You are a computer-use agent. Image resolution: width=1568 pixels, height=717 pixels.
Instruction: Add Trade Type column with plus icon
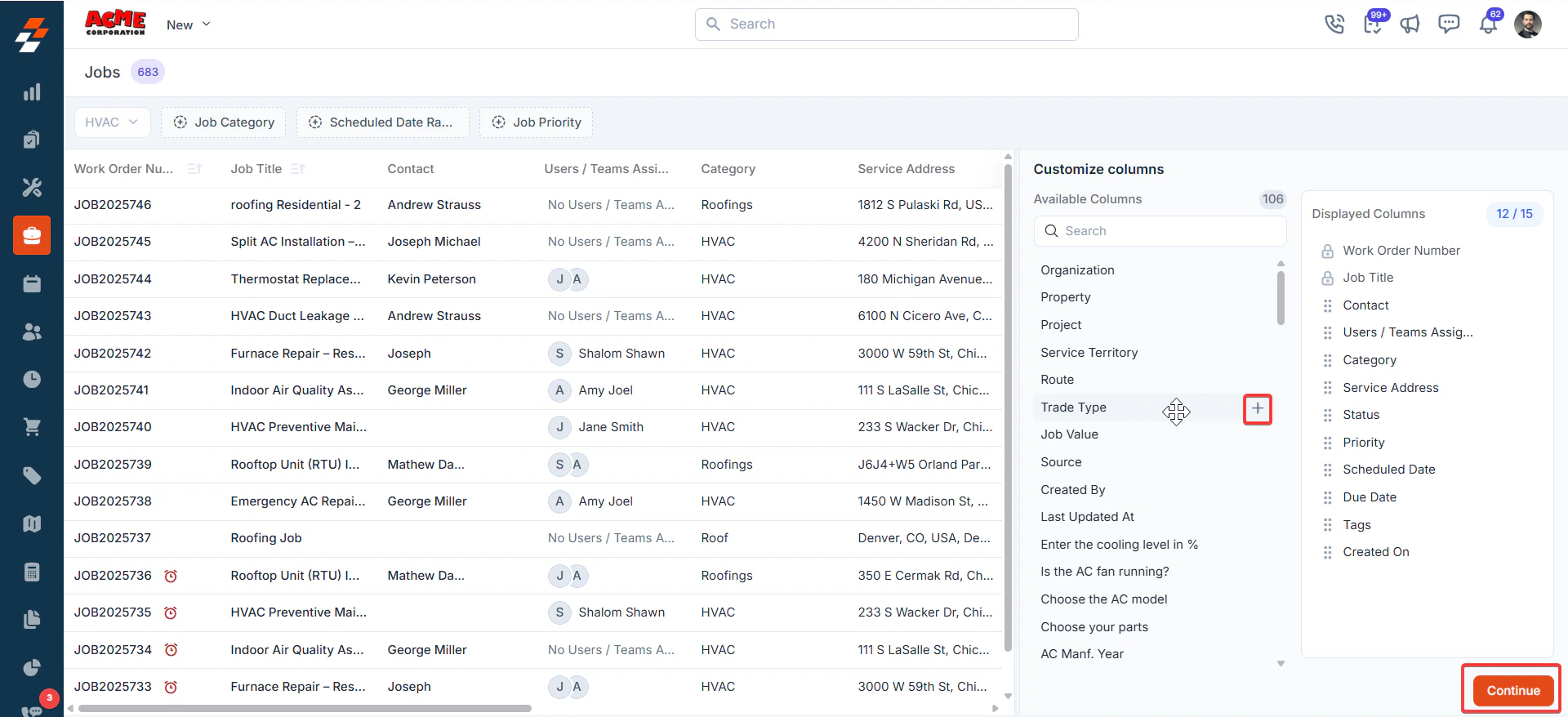coord(1258,408)
